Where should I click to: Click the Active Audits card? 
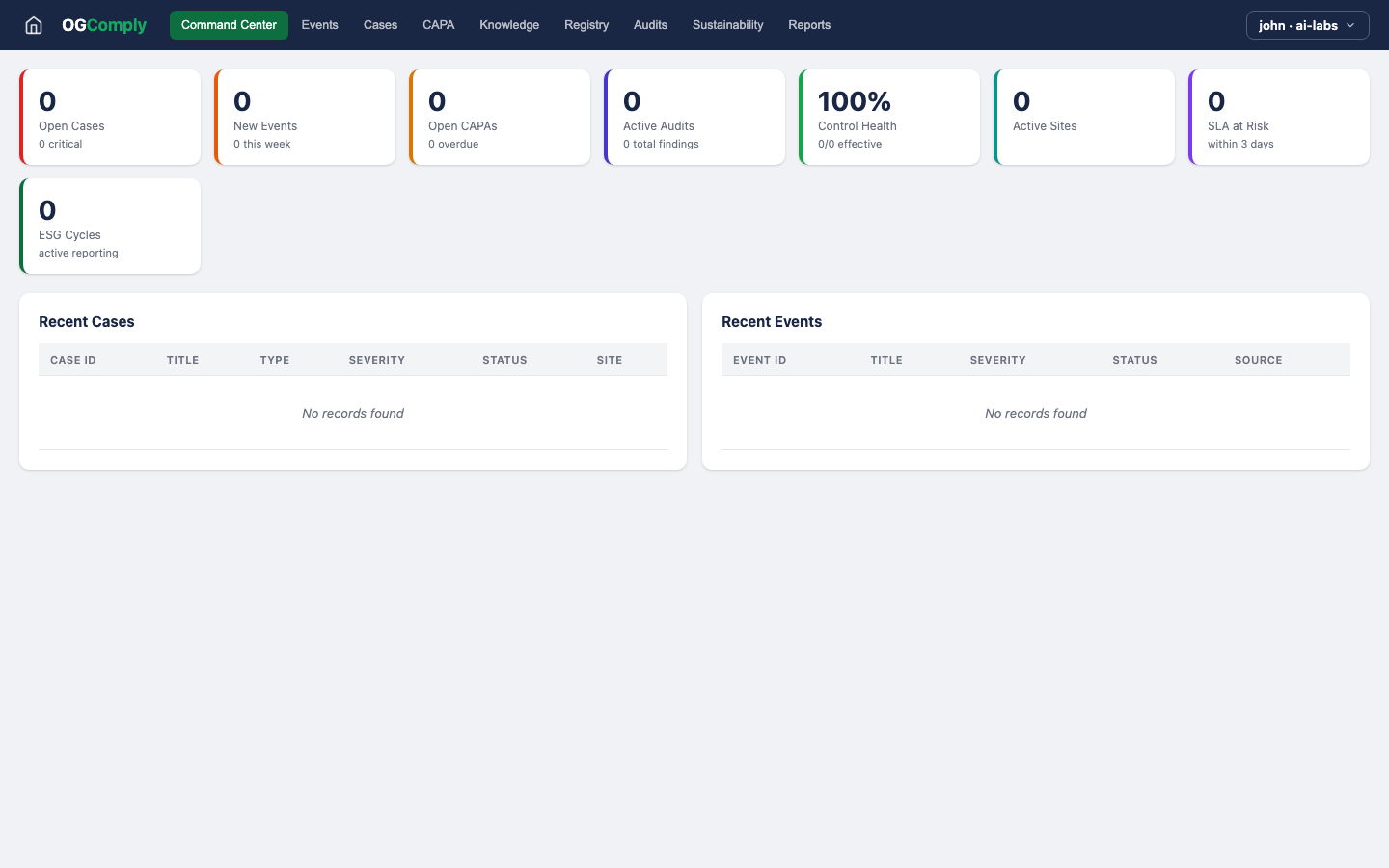[x=694, y=117]
